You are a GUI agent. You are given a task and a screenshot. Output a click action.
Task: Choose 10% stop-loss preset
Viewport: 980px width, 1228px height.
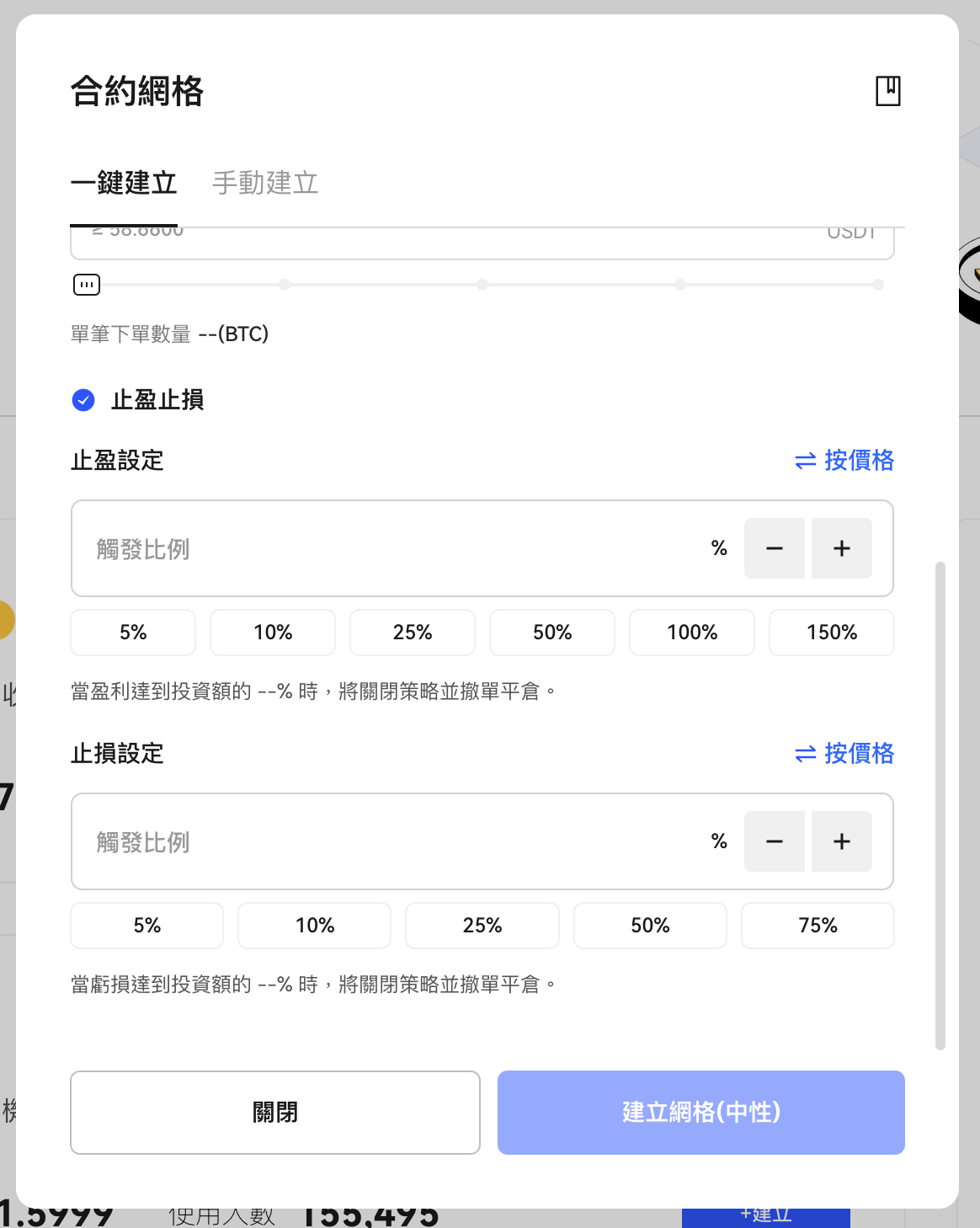315,926
